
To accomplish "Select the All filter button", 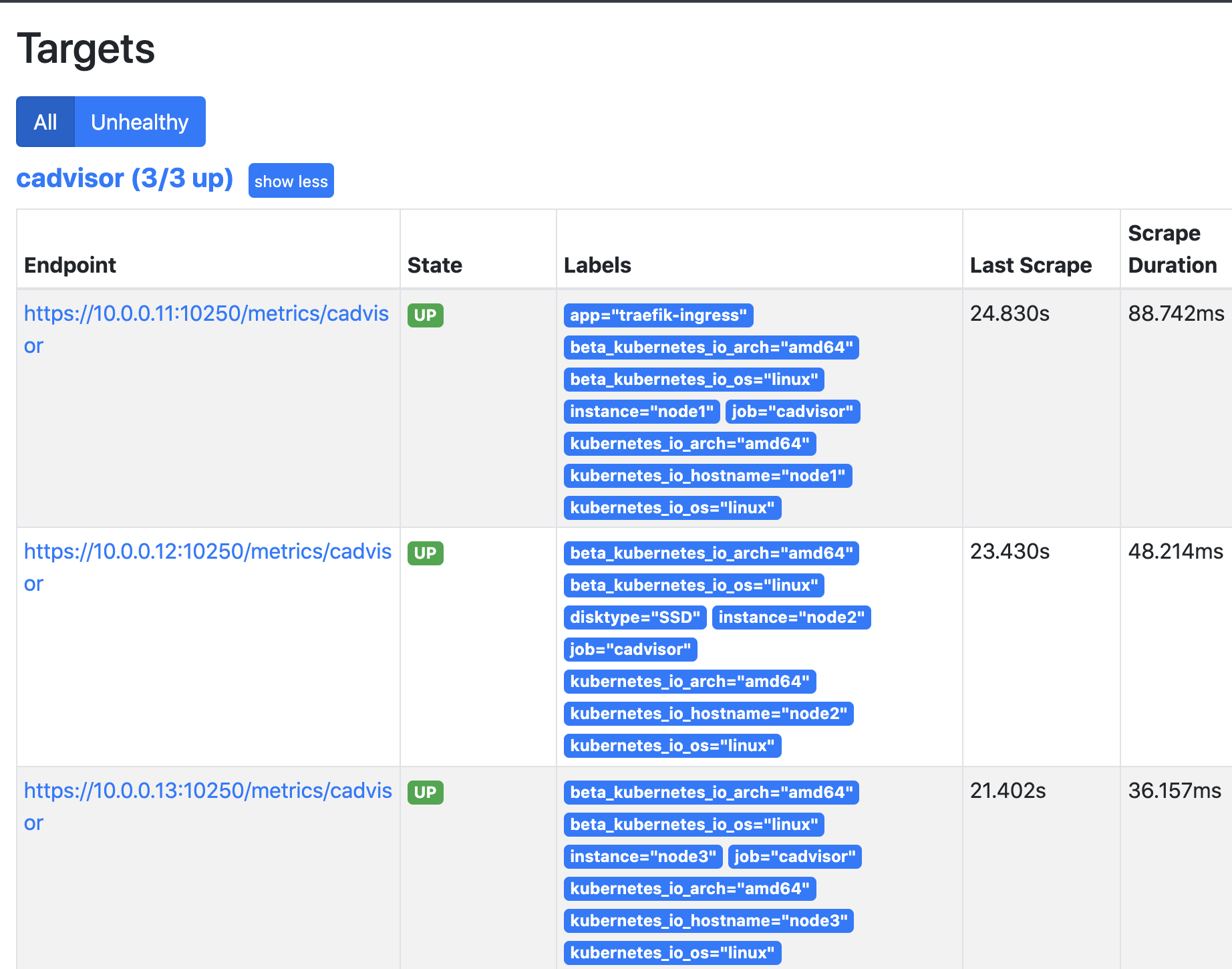I will tap(45, 122).
